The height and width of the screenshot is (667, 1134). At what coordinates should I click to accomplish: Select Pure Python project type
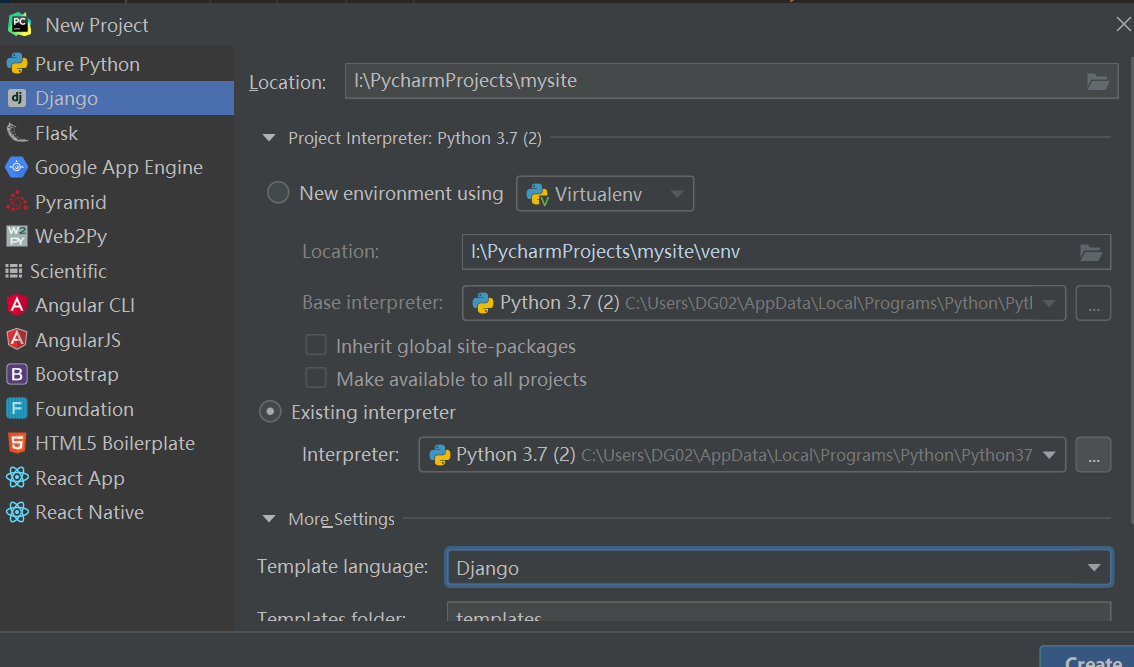(117, 64)
